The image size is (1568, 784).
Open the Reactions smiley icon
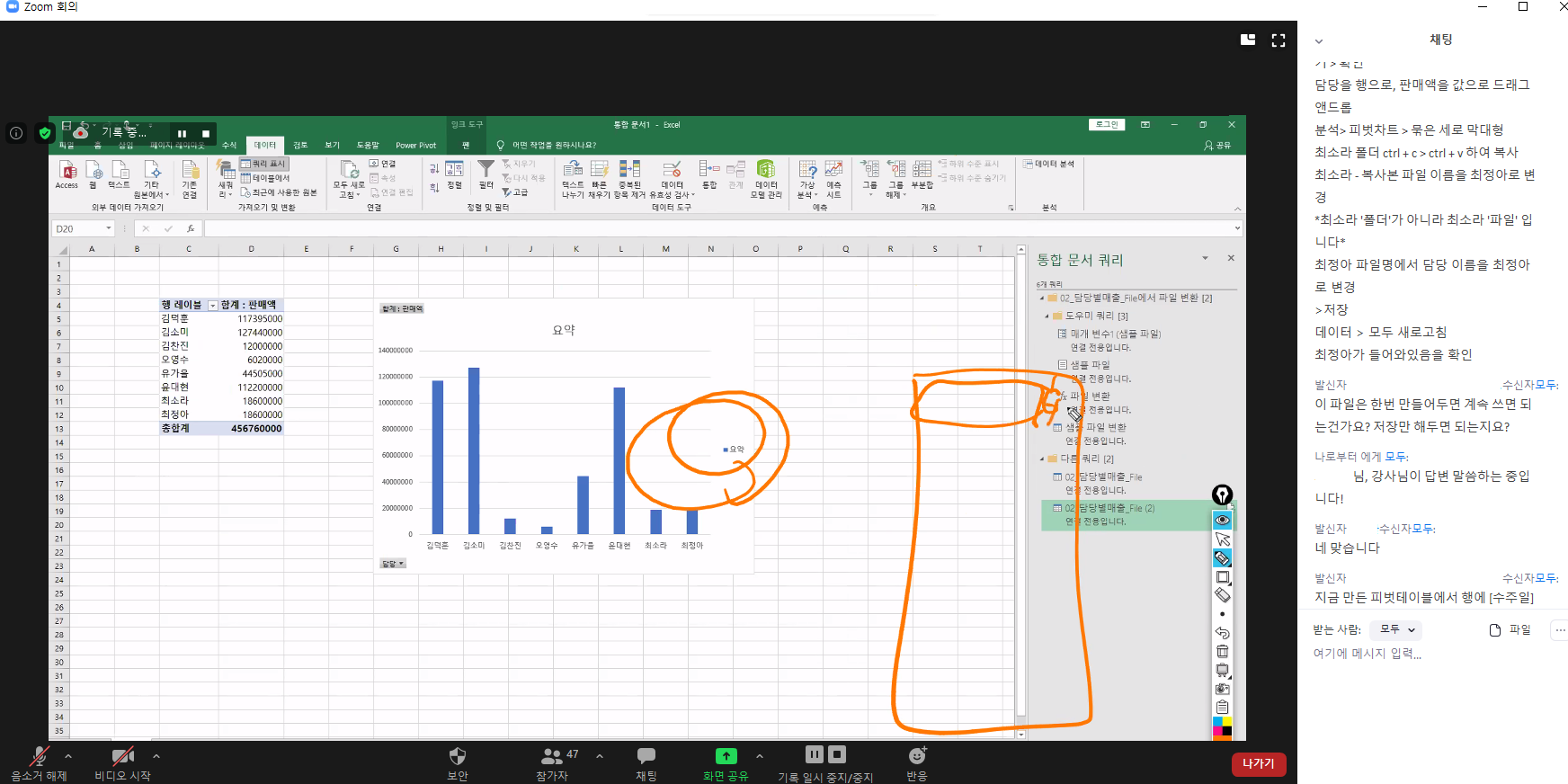916,757
